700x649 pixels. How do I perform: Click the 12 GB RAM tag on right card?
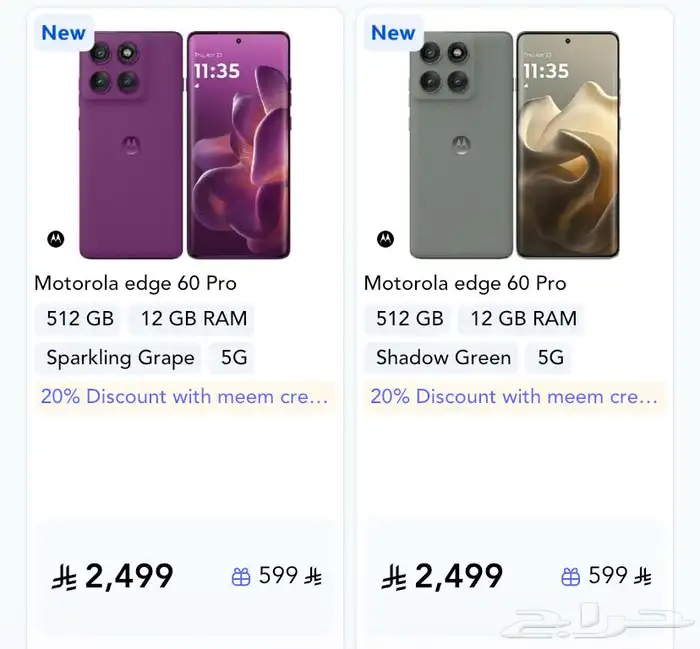pyautogui.click(x=523, y=319)
